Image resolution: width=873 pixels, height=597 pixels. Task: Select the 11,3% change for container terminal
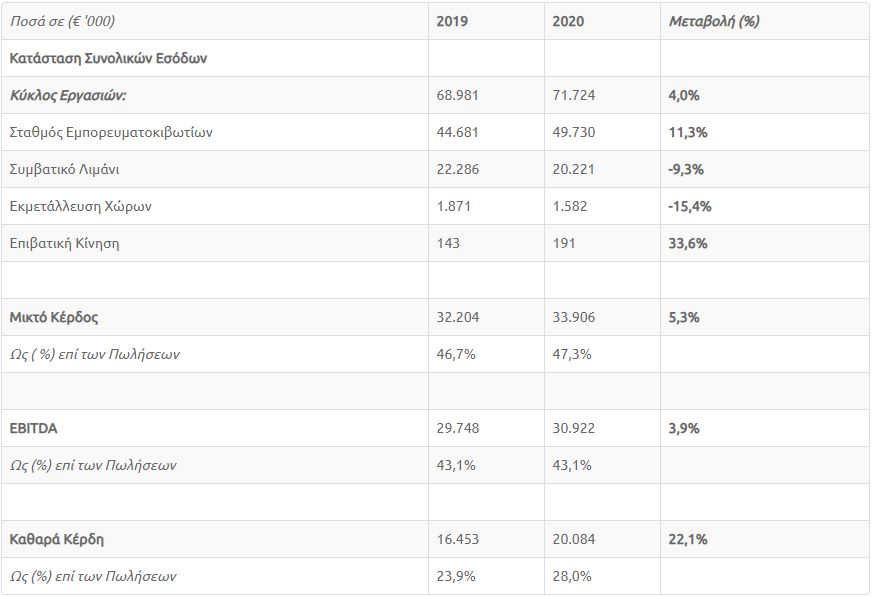688,133
